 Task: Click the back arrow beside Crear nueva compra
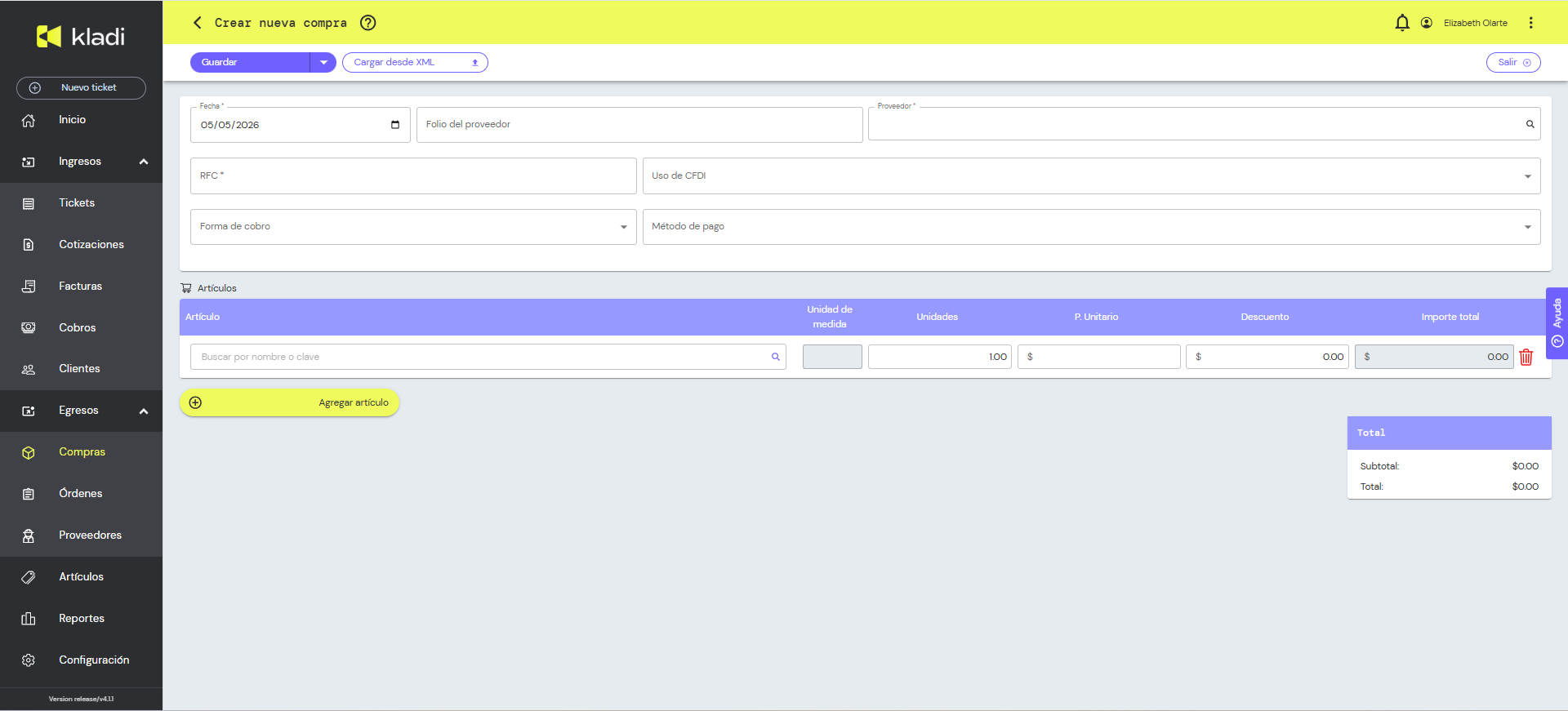[x=197, y=23]
